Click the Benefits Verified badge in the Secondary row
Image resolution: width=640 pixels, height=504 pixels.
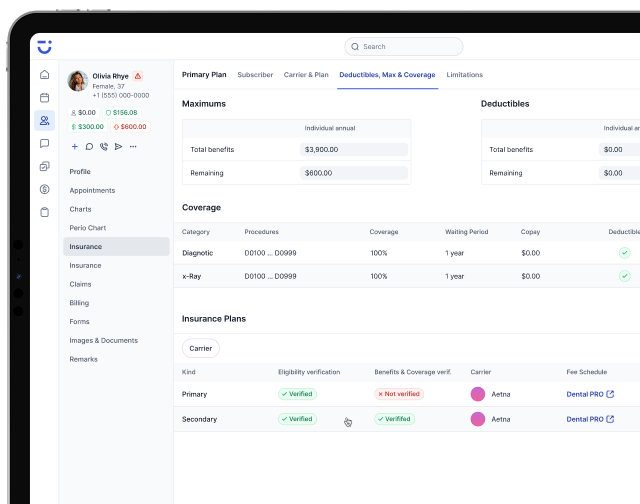394,419
